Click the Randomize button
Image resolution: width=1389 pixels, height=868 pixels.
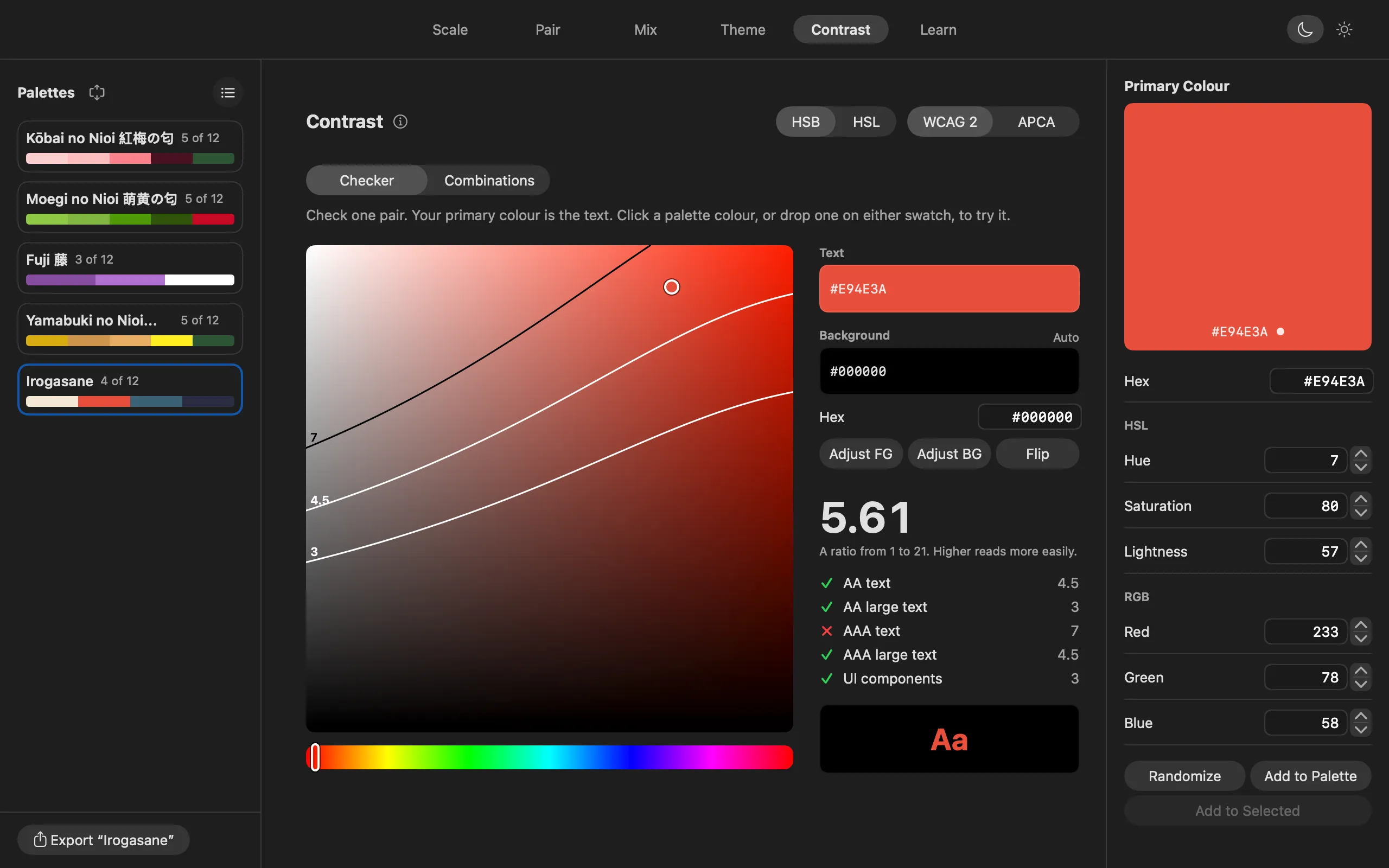pyautogui.click(x=1184, y=776)
